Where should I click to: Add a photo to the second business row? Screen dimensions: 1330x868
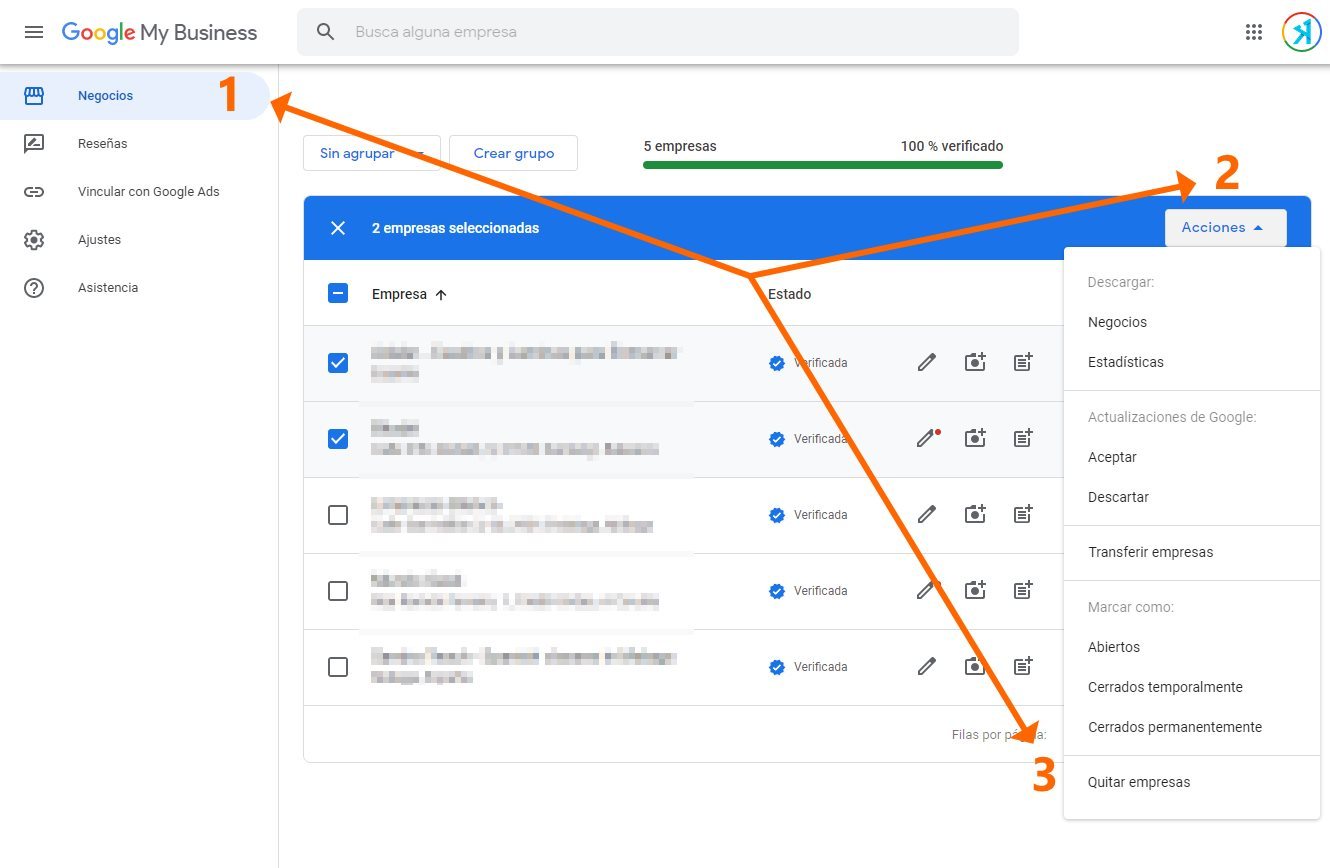tap(975, 438)
